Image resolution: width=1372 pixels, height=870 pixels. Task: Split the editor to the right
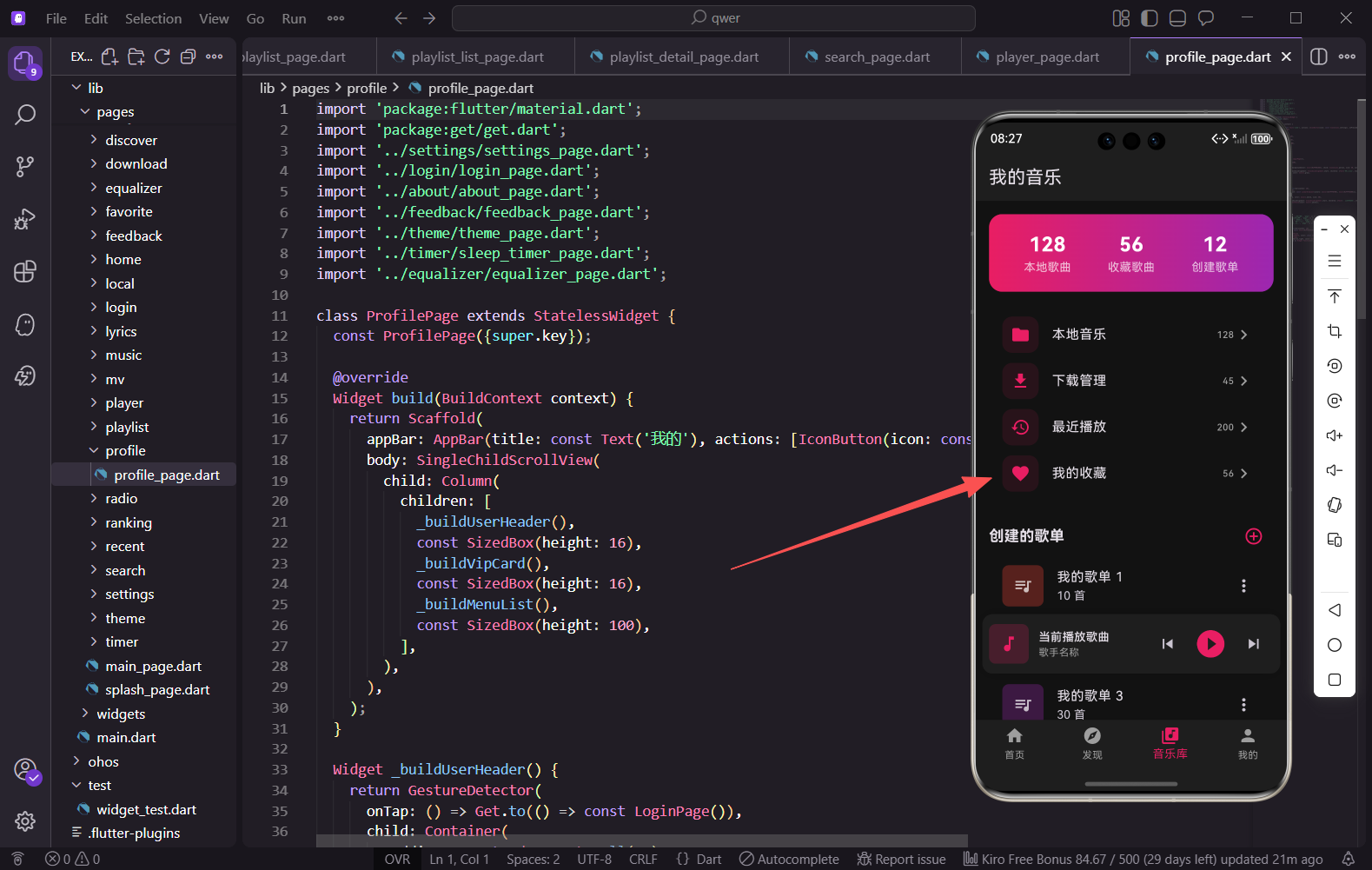point(1319,56)
